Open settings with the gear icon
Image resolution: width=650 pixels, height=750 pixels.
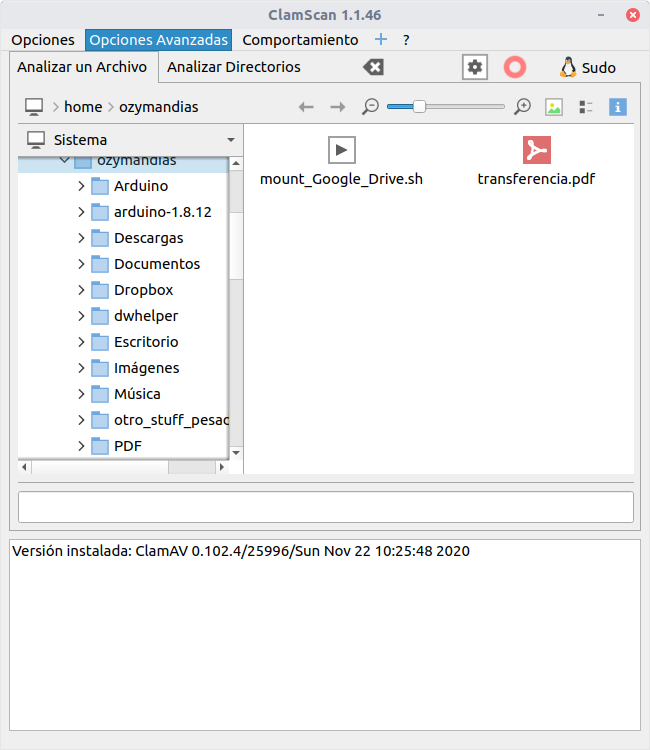tap(474, 67)
